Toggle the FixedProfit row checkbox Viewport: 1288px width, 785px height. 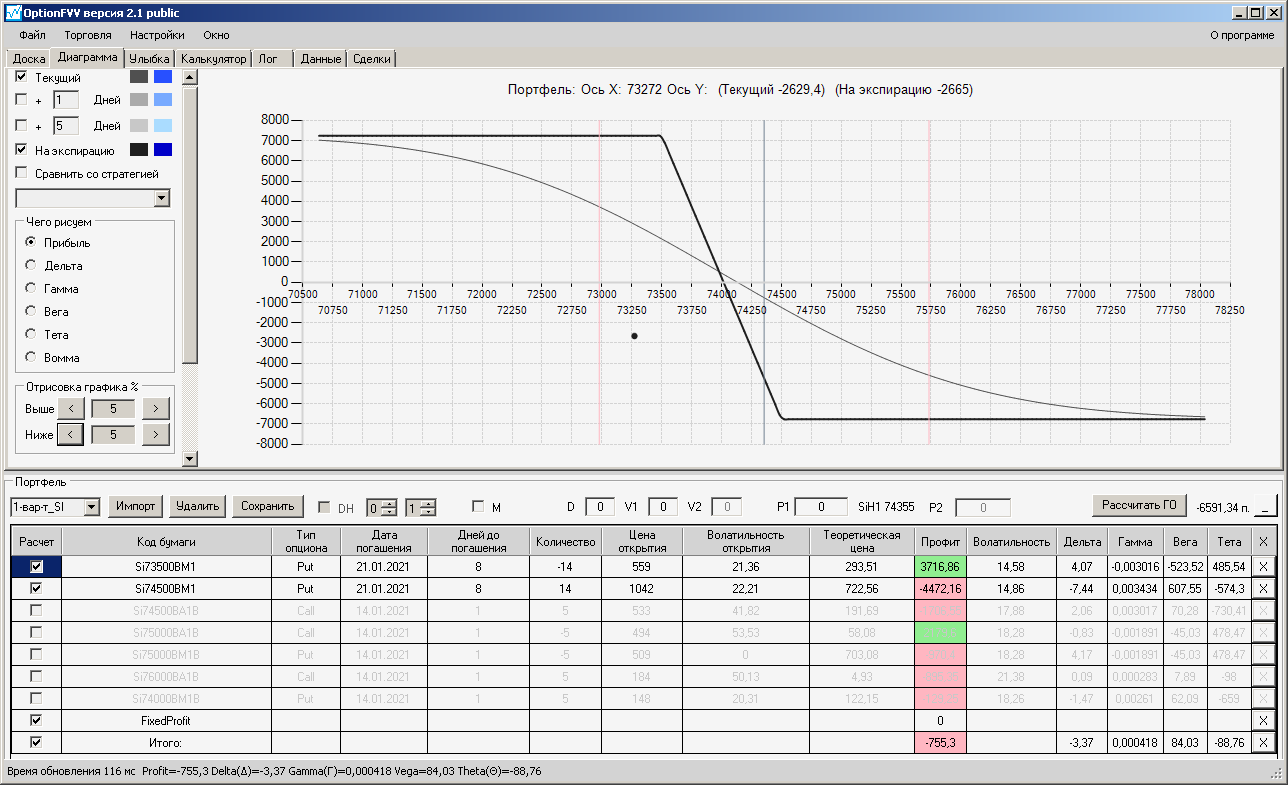pyautogui.click(x=37, y=720)
